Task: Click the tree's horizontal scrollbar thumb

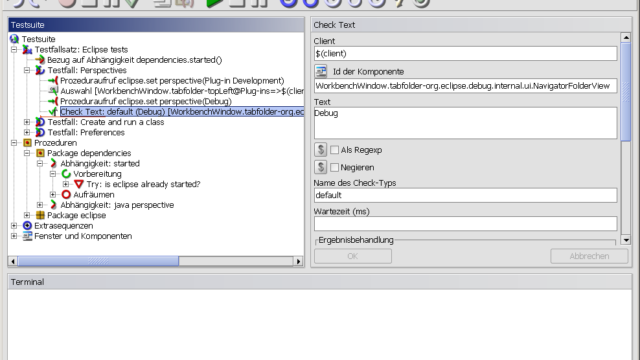Action: point(98,261)
